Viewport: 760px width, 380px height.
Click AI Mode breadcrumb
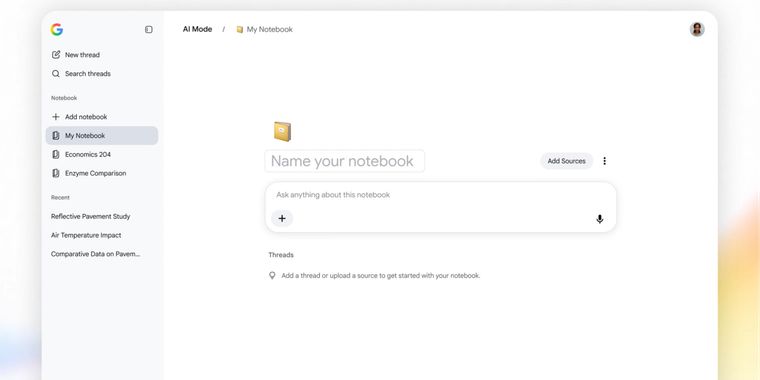coord(197,29)
